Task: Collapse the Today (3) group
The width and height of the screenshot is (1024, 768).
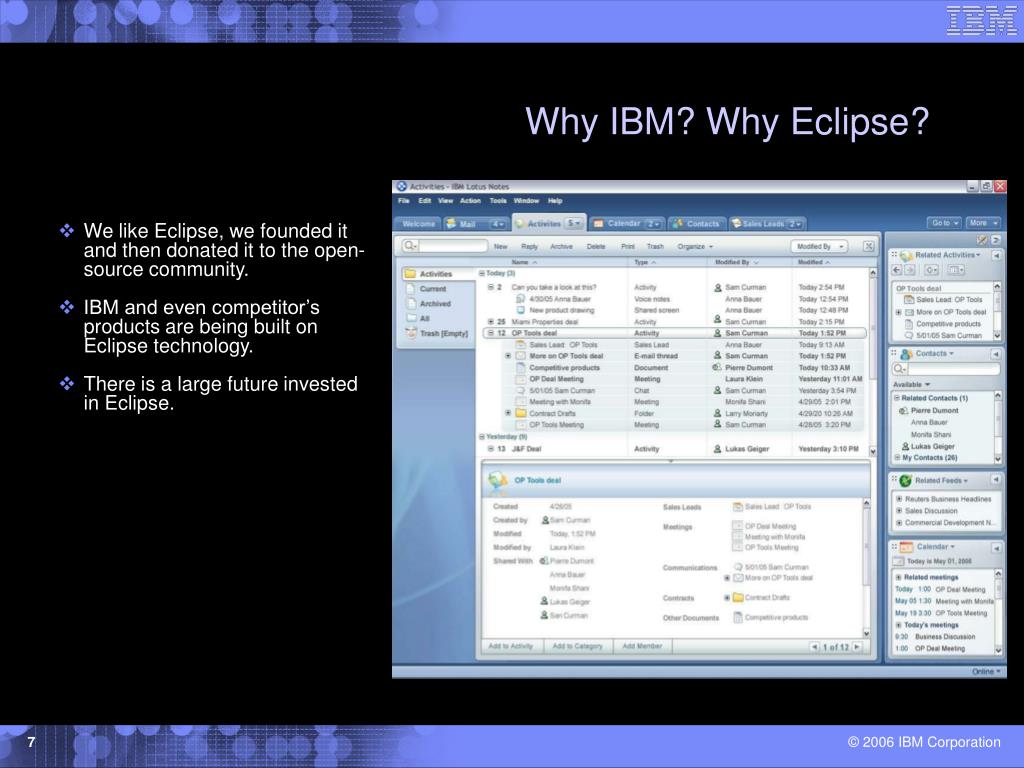Action: [482, 274]
